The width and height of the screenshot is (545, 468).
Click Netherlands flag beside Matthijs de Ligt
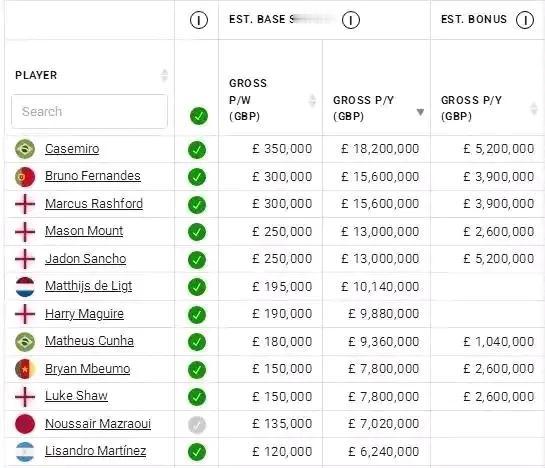pyautogui.click(x=25, y=287)
